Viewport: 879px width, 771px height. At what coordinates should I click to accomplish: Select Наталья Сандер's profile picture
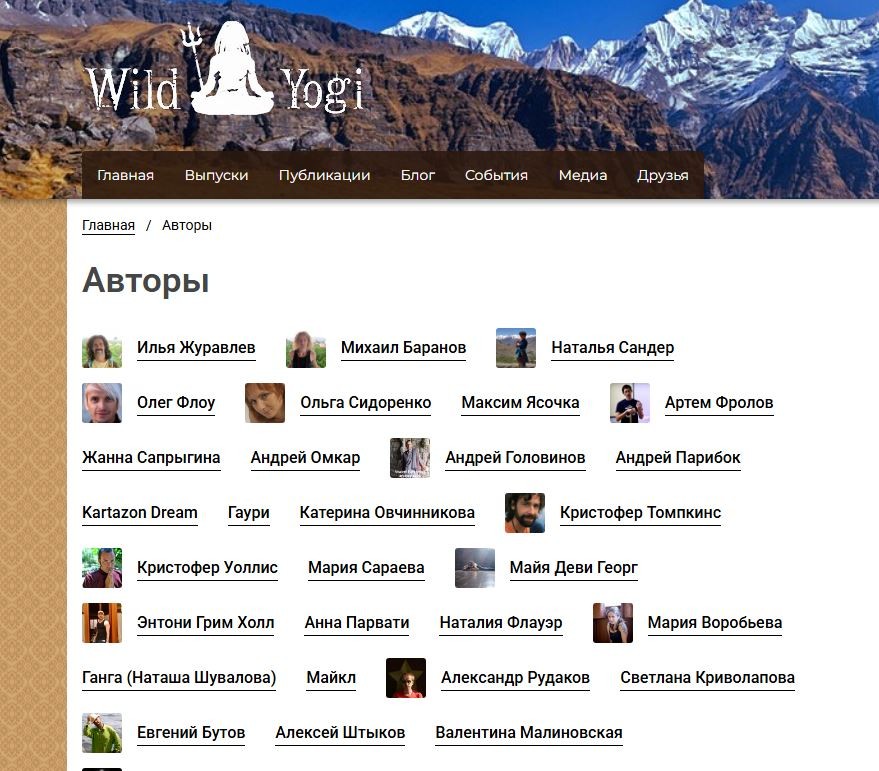click(x=516, y=348)
